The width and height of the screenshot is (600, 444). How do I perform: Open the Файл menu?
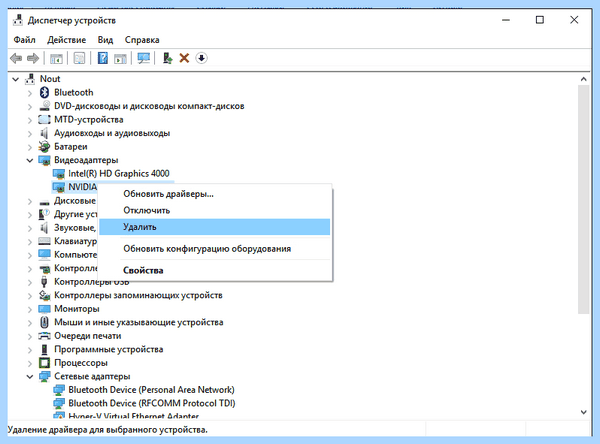point(24,40)
